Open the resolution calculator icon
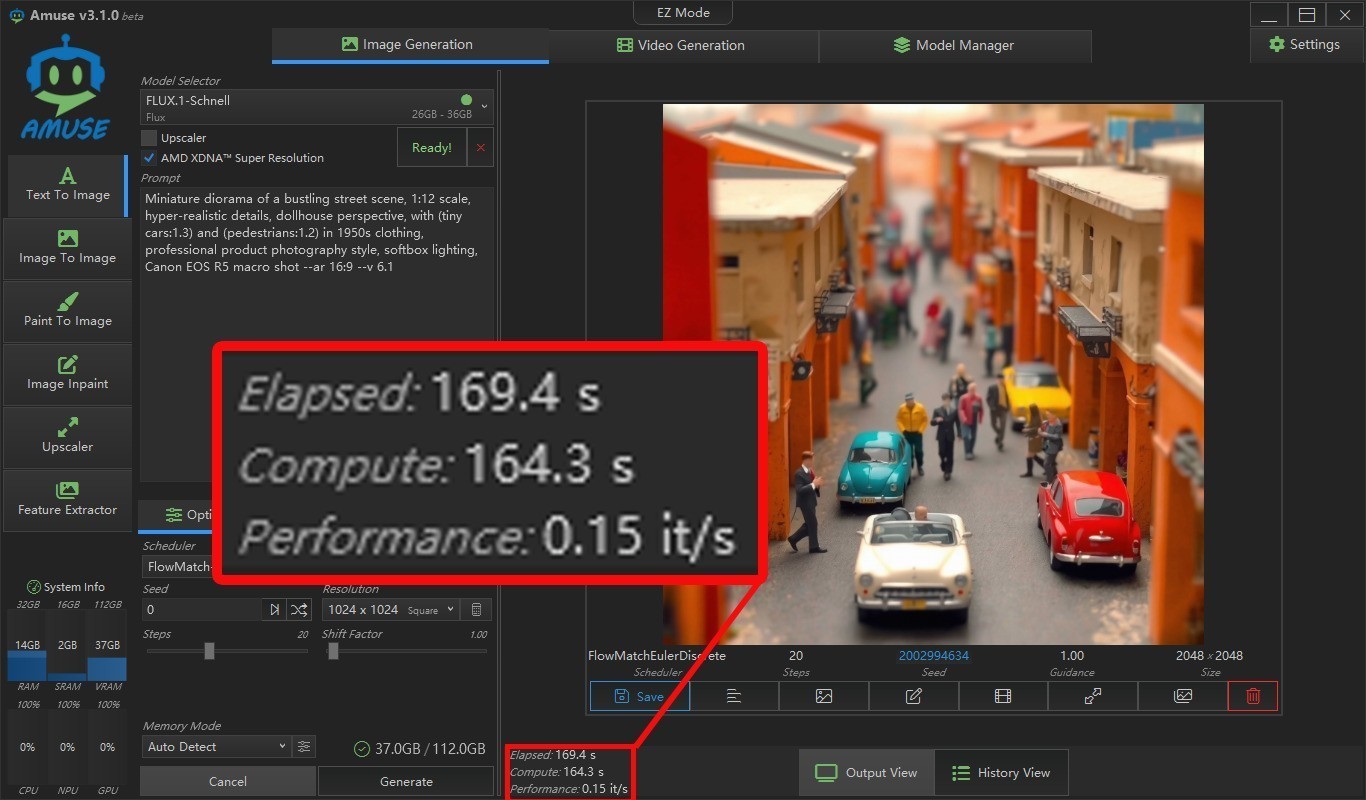This screenshot has height=800, width=1366. tap(477, 610)
